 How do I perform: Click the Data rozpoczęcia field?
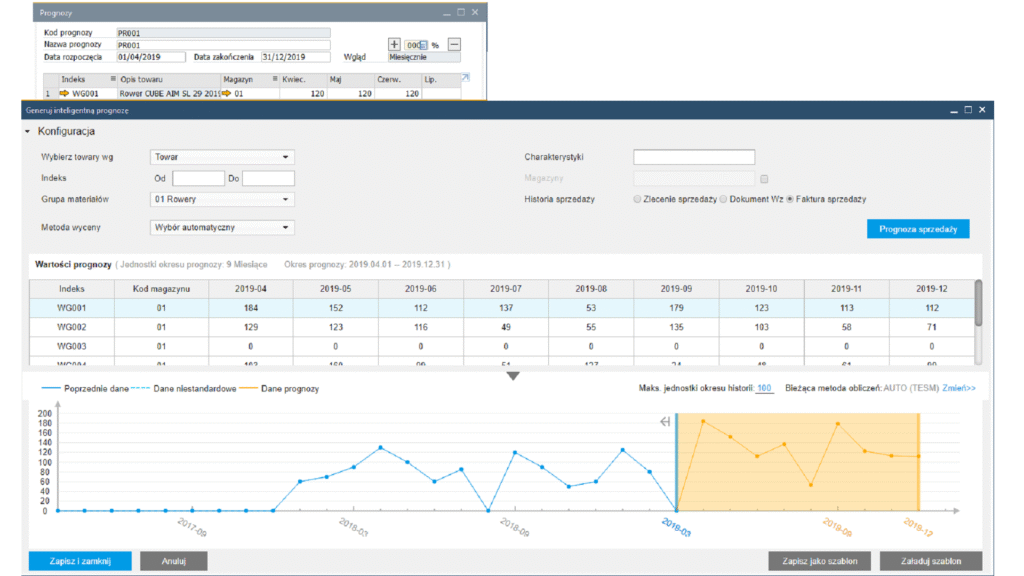coord(151,57)
